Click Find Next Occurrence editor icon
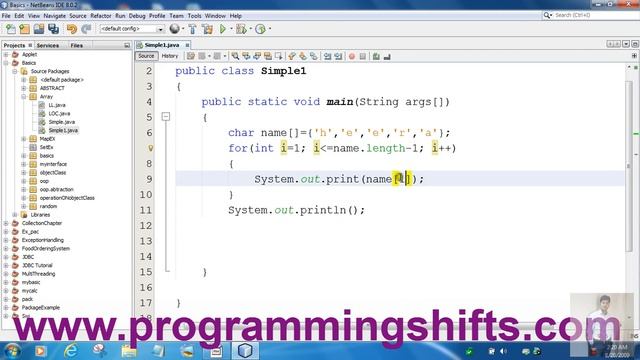 (257, 56)
